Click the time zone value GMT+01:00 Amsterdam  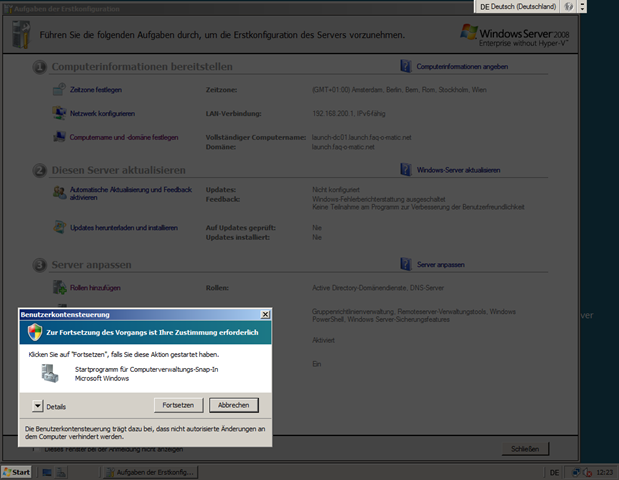(x=399, y=90)
